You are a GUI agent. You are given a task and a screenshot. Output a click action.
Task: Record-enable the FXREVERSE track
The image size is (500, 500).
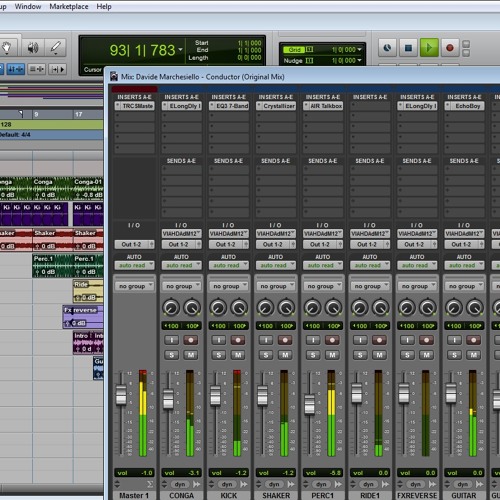(x=427, y=340)
